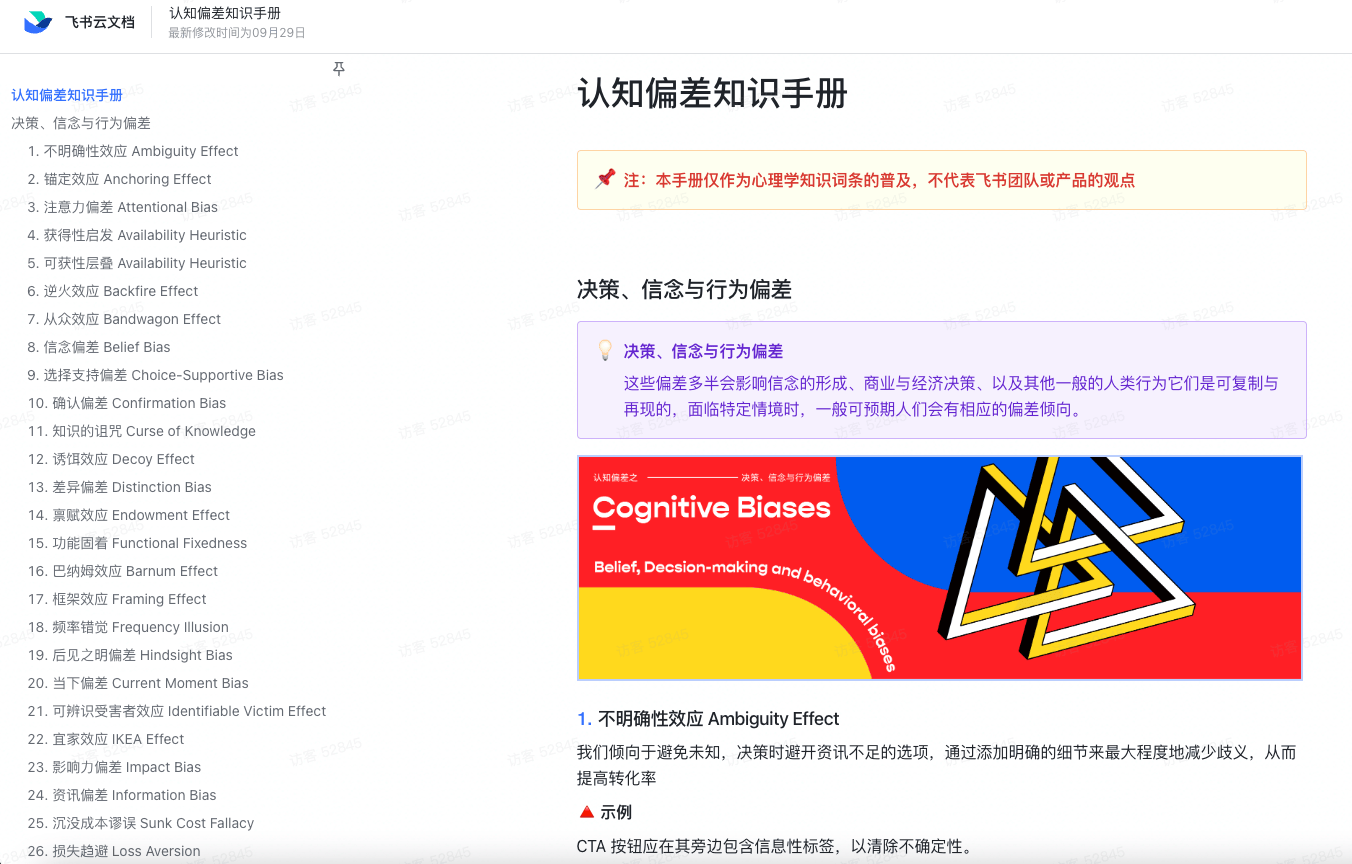Click the purple callout description paragraph

coord(951,396)
